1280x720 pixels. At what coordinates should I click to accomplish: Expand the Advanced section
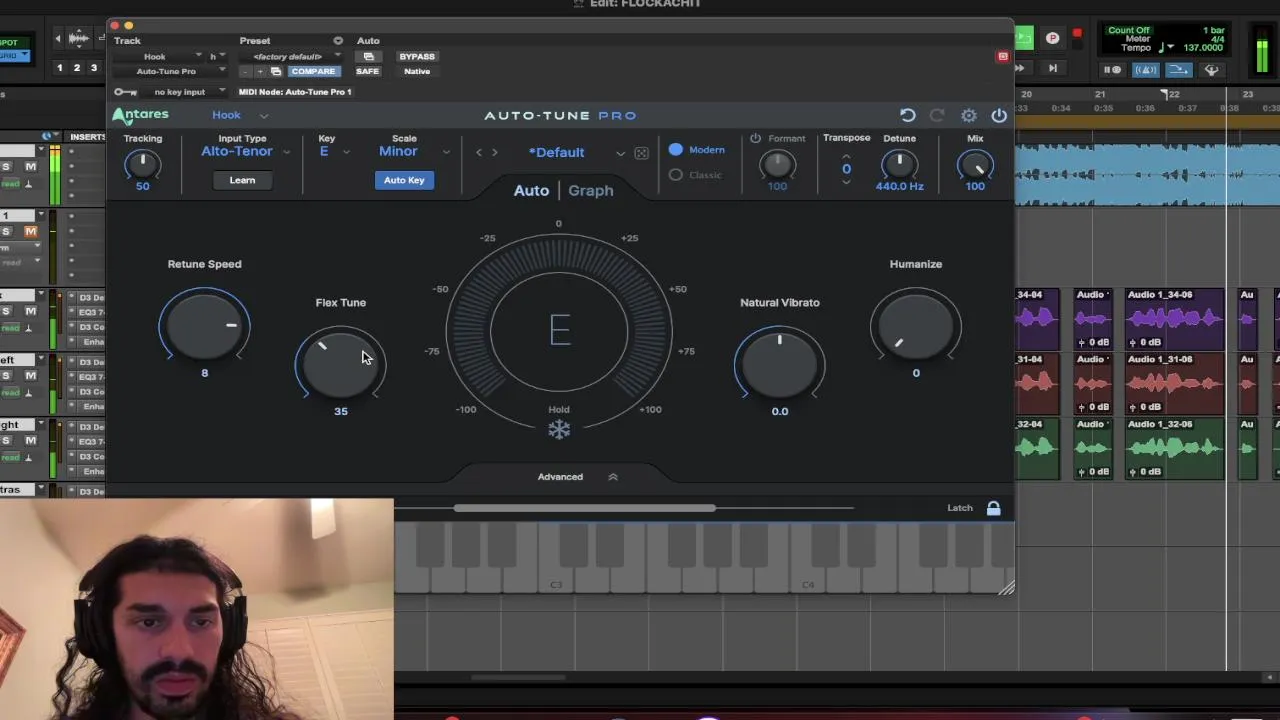tap(577, 477)
